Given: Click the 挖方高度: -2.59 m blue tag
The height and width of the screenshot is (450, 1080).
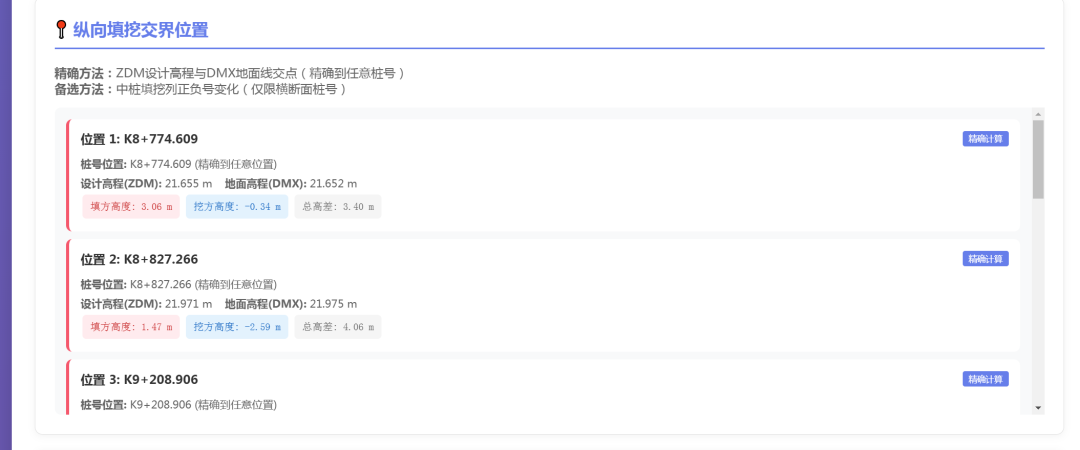Looking at the screenshot, I should (x=237, y=327).
